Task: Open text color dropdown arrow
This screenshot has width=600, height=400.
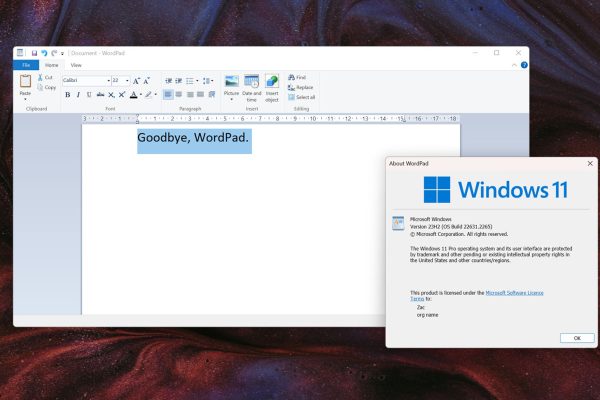Action: [x=140, y=95]
